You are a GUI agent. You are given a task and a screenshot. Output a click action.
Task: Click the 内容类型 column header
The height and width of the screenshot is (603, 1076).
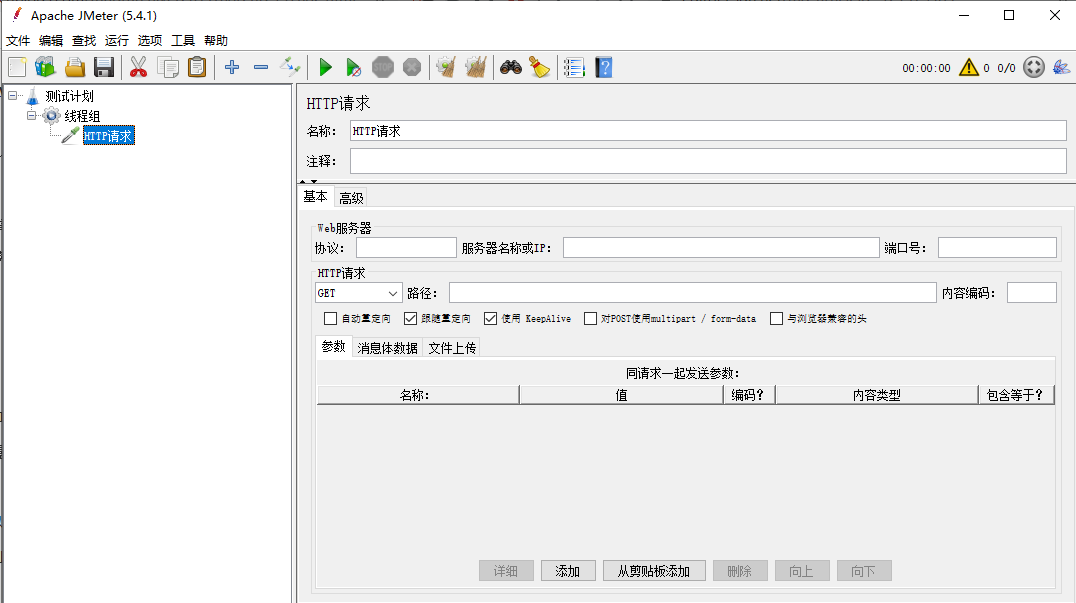point(876,395)
